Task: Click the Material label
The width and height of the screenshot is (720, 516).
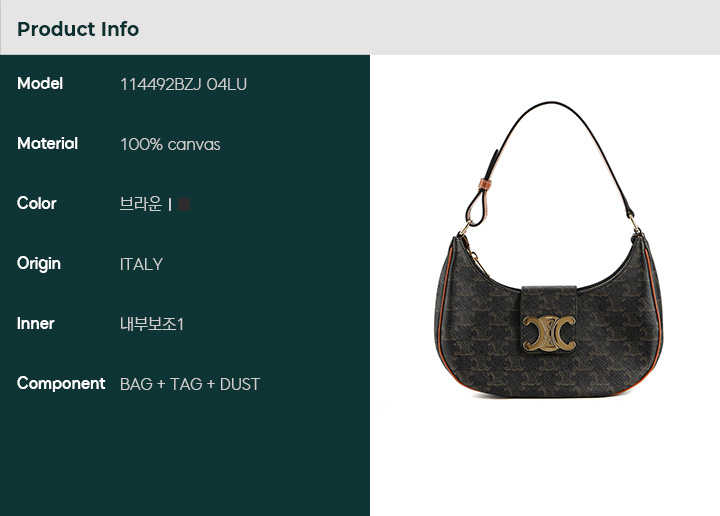Action: 47,144
